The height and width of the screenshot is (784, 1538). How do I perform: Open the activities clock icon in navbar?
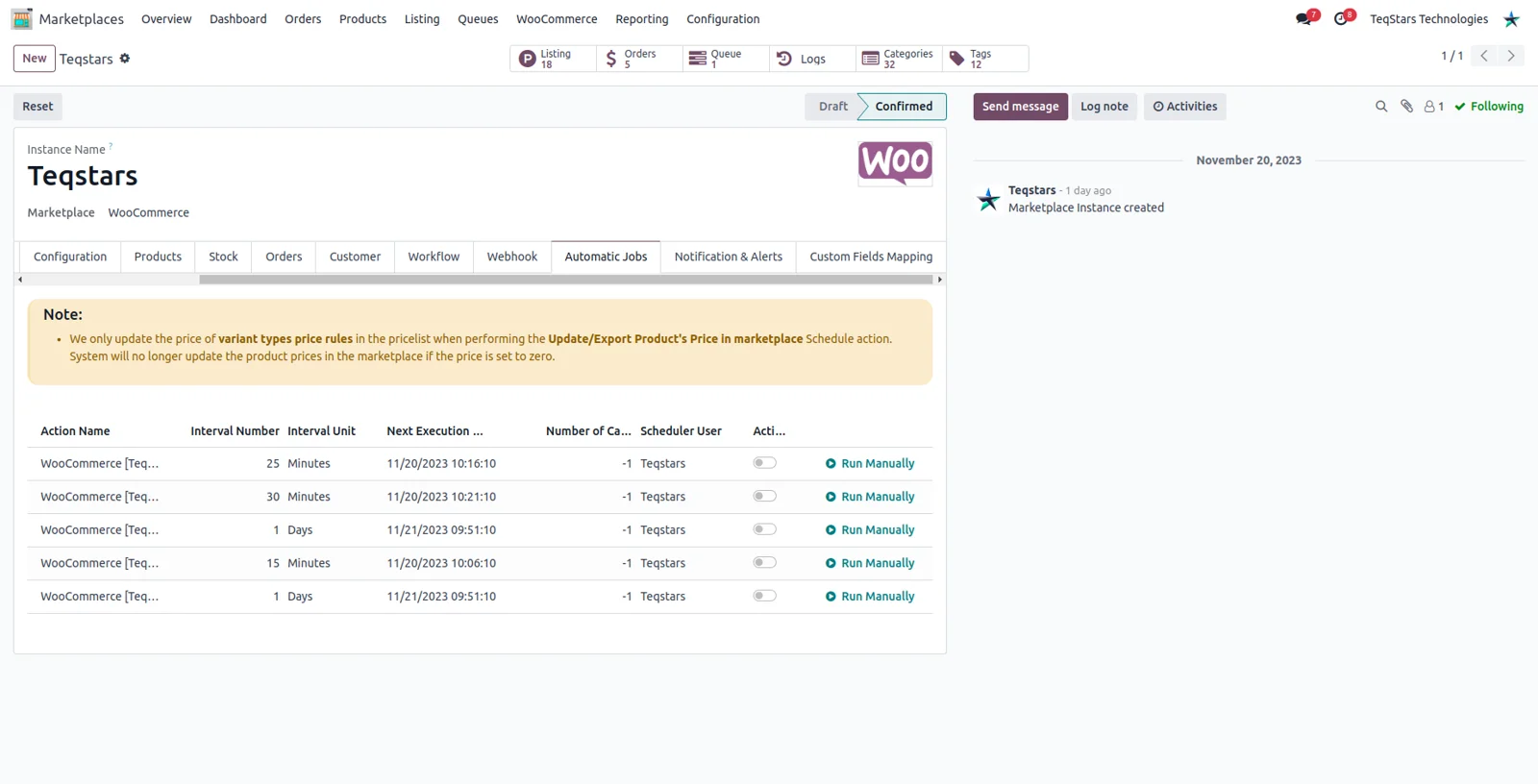coord(1343,18)
